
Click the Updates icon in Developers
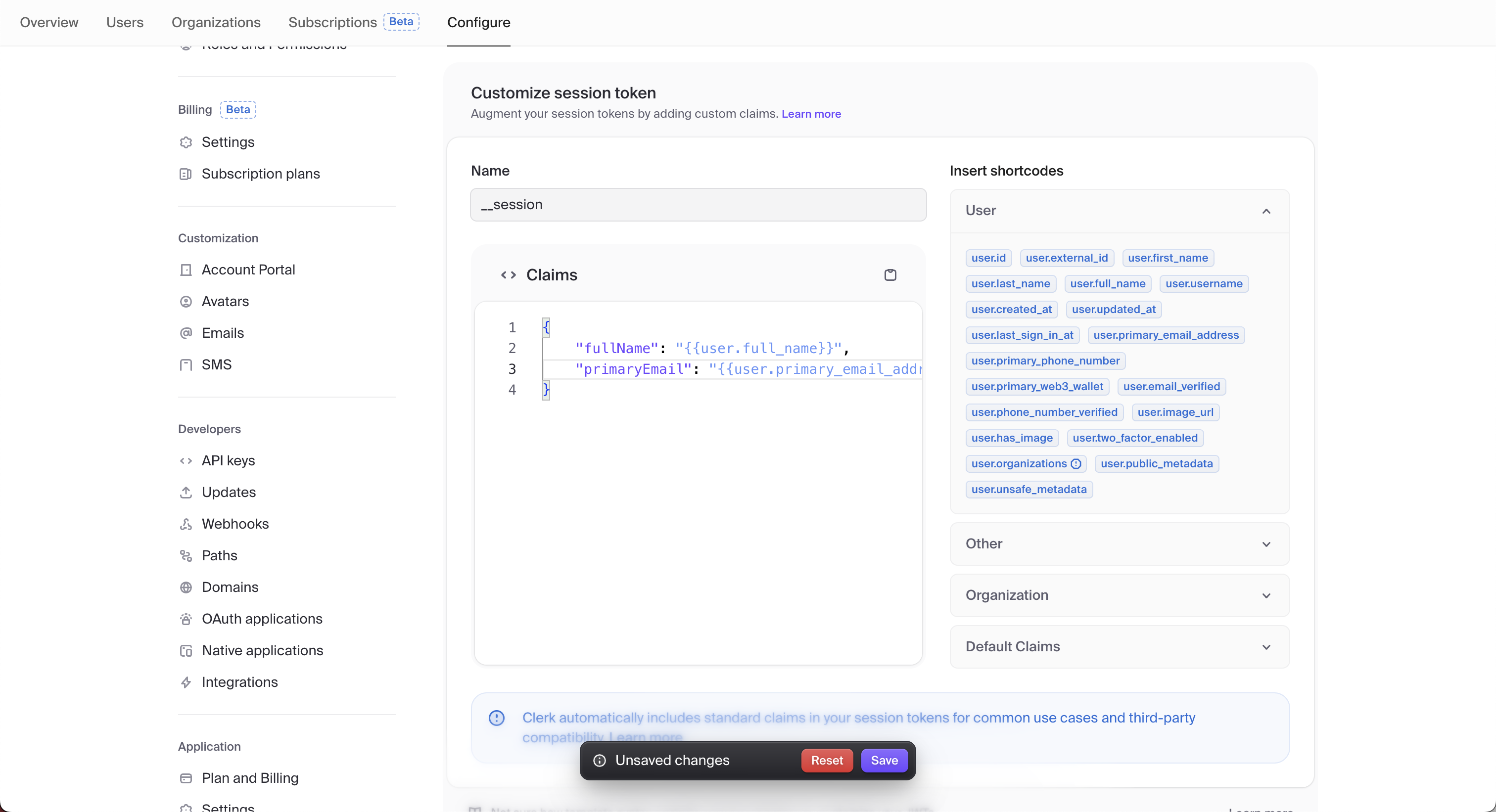[185, 492]
